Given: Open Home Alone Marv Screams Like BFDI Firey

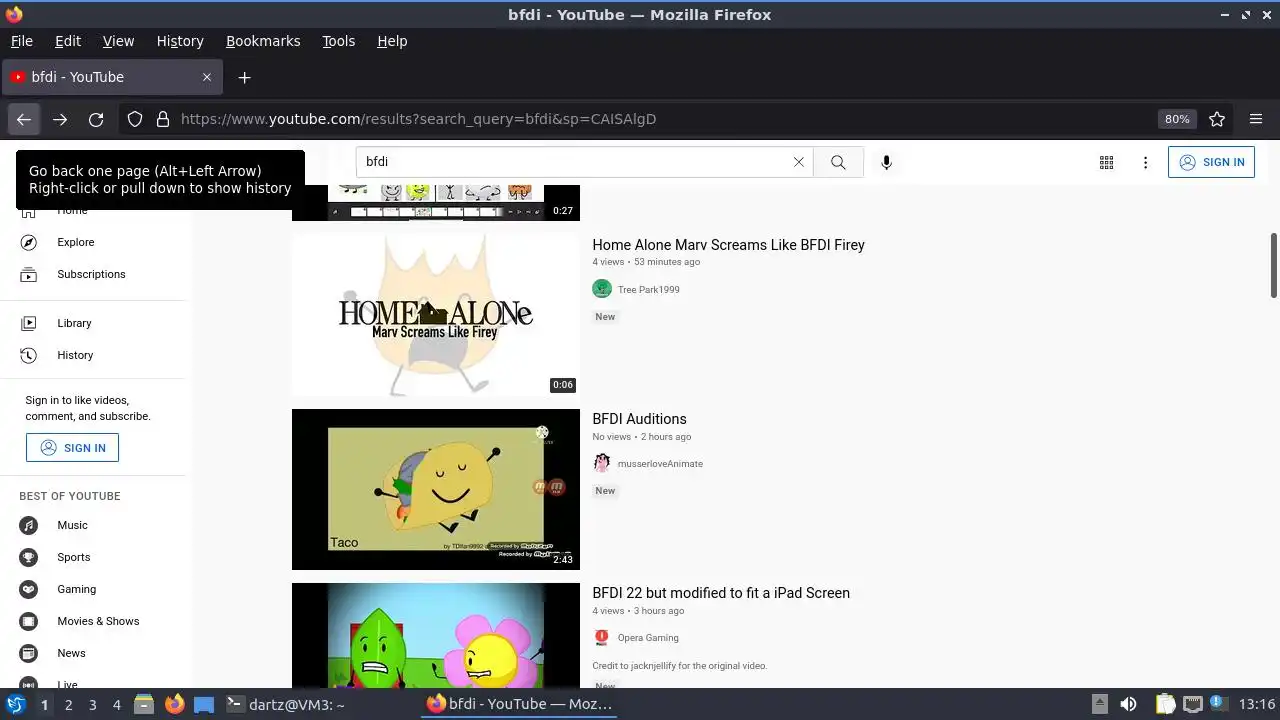Looking at the screenshot, I should pos(728,245).
